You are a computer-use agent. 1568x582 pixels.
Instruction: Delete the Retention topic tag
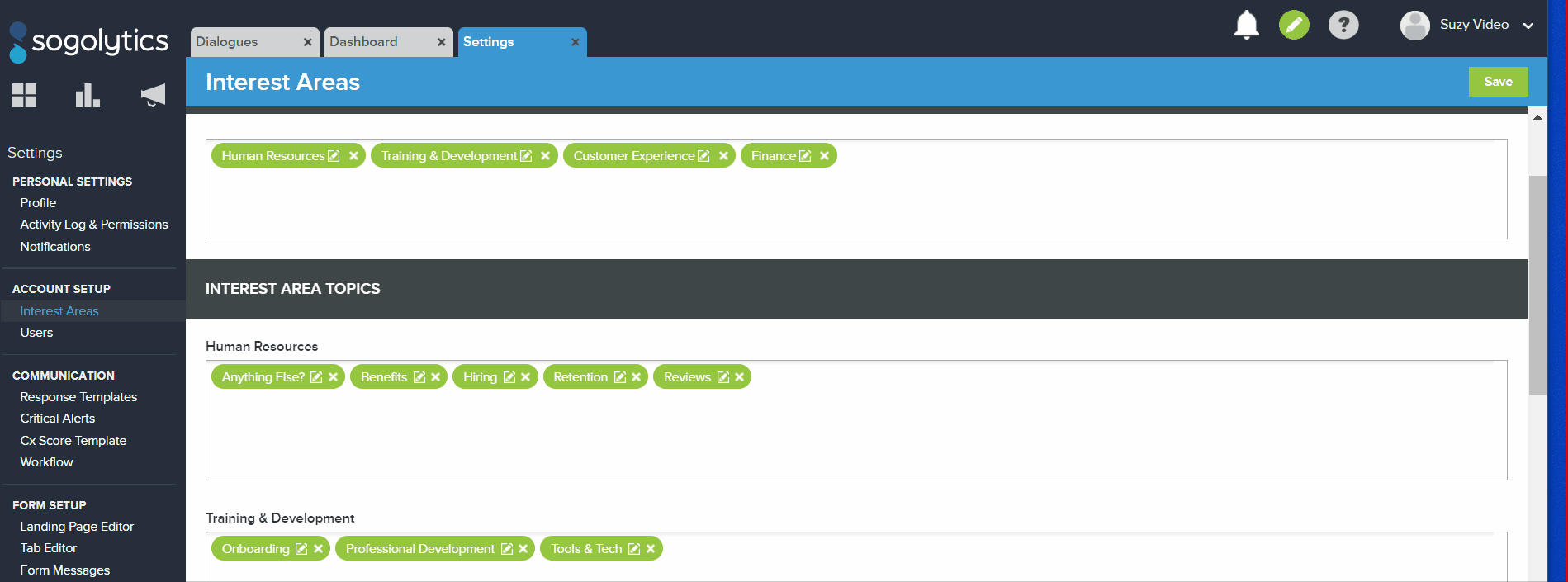636,377
